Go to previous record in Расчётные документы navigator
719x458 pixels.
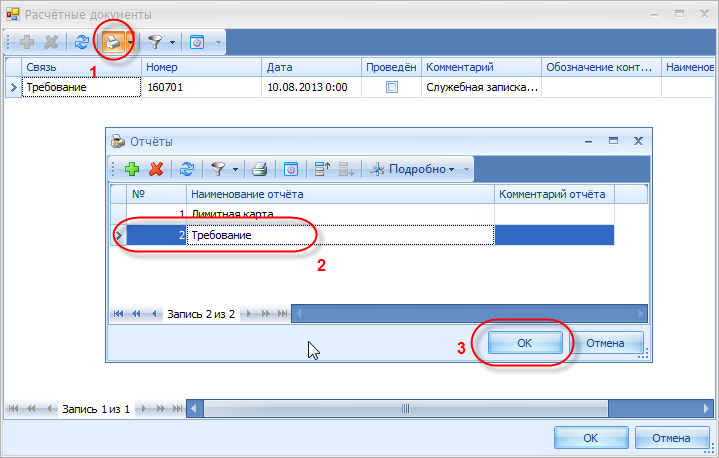point(49,408)
